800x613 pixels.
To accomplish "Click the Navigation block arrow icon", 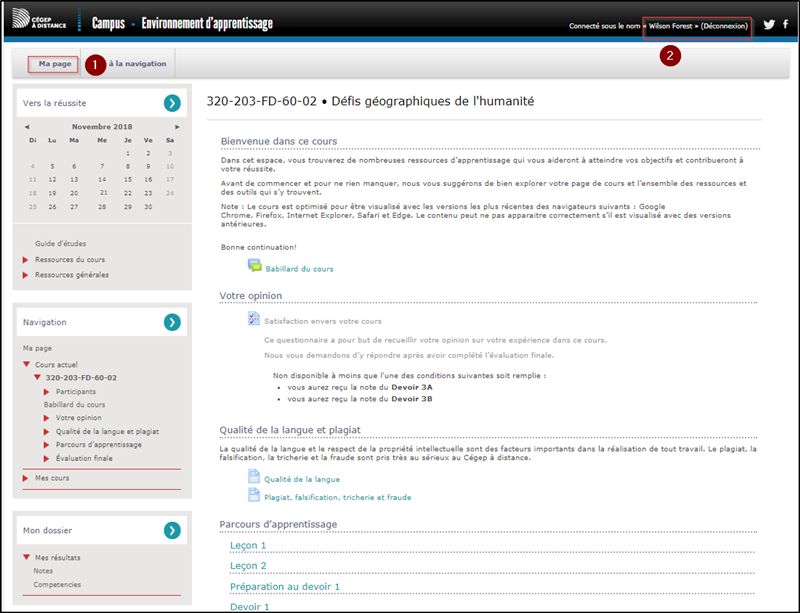I will coord(172,322).
